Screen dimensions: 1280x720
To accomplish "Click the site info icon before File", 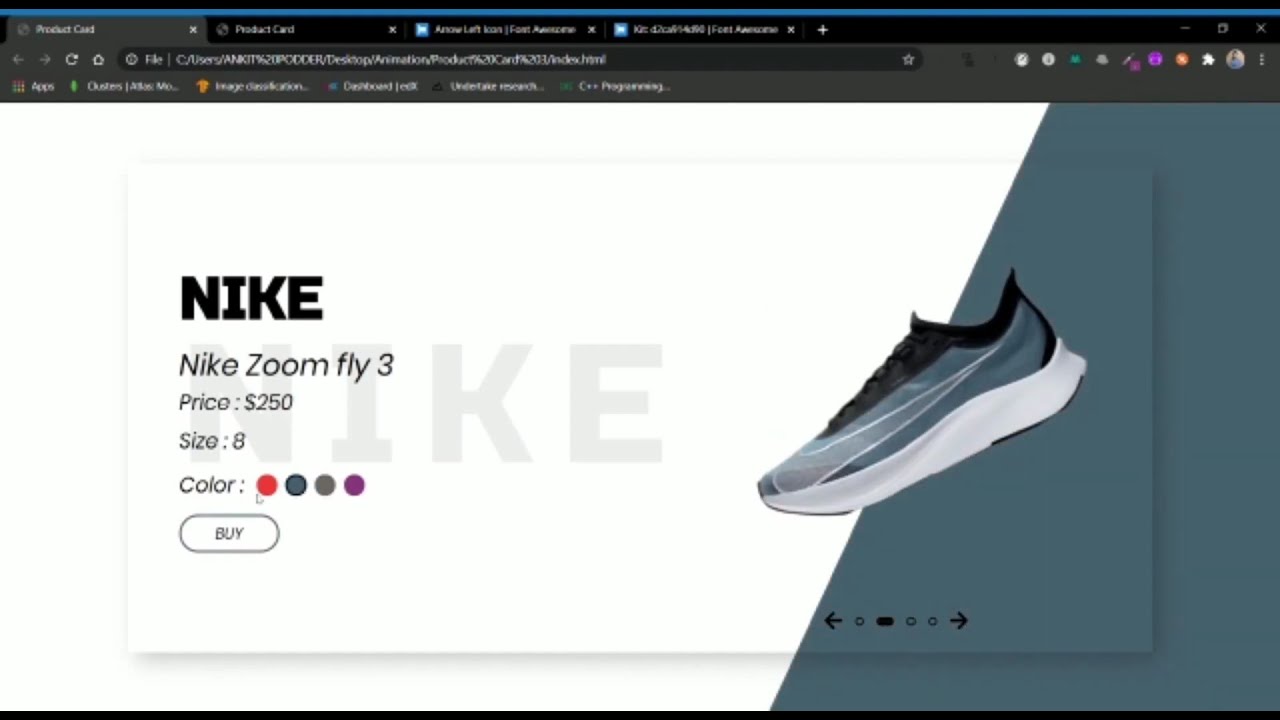I will [131, 60].
